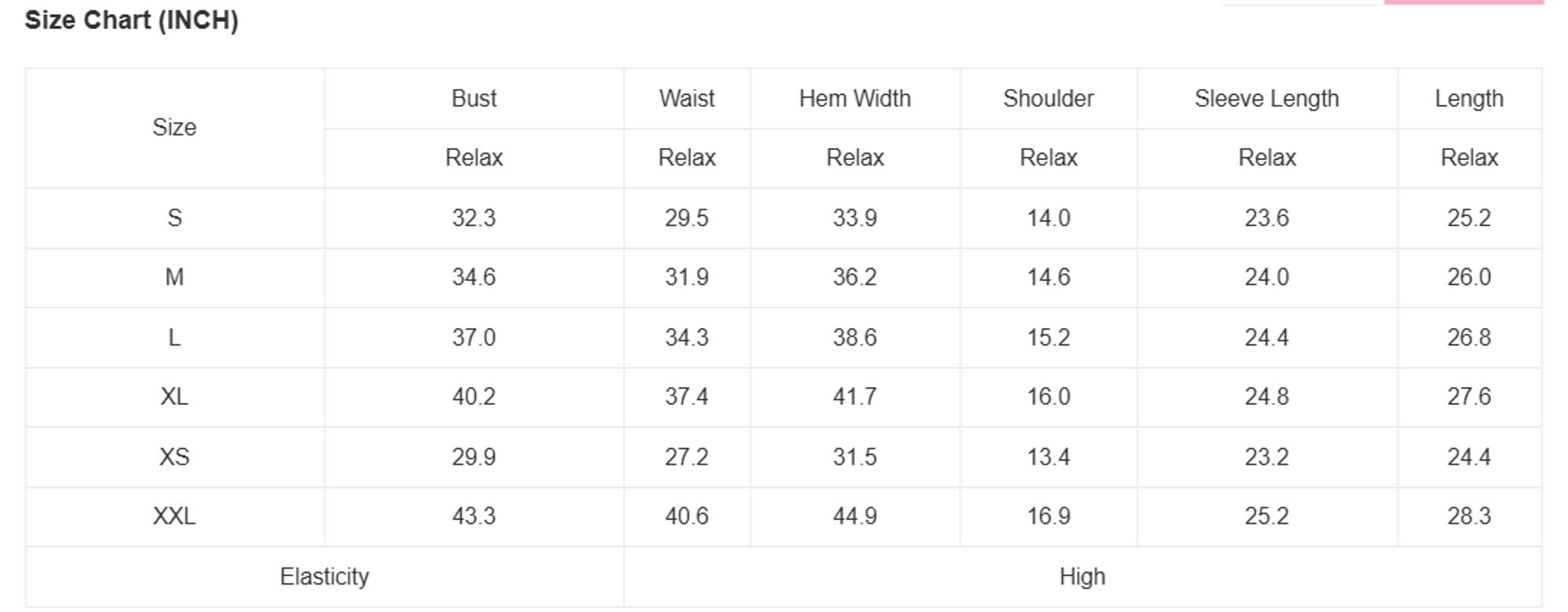Click the Sleeve Length column header
Viewport: 1568px width, 612px height.
[1266, 99]
